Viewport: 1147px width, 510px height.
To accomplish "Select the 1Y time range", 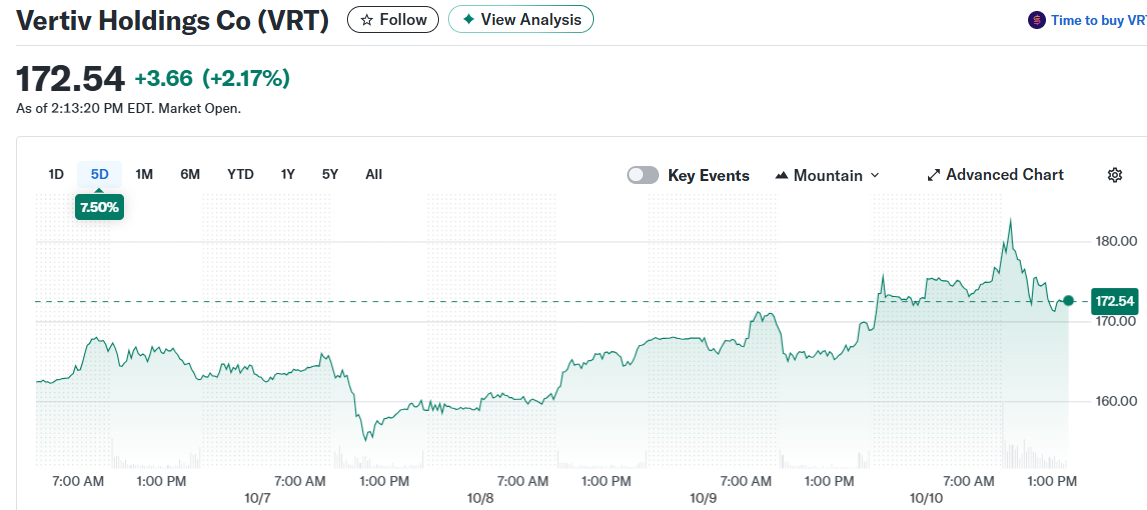I will tap(288, 174).
